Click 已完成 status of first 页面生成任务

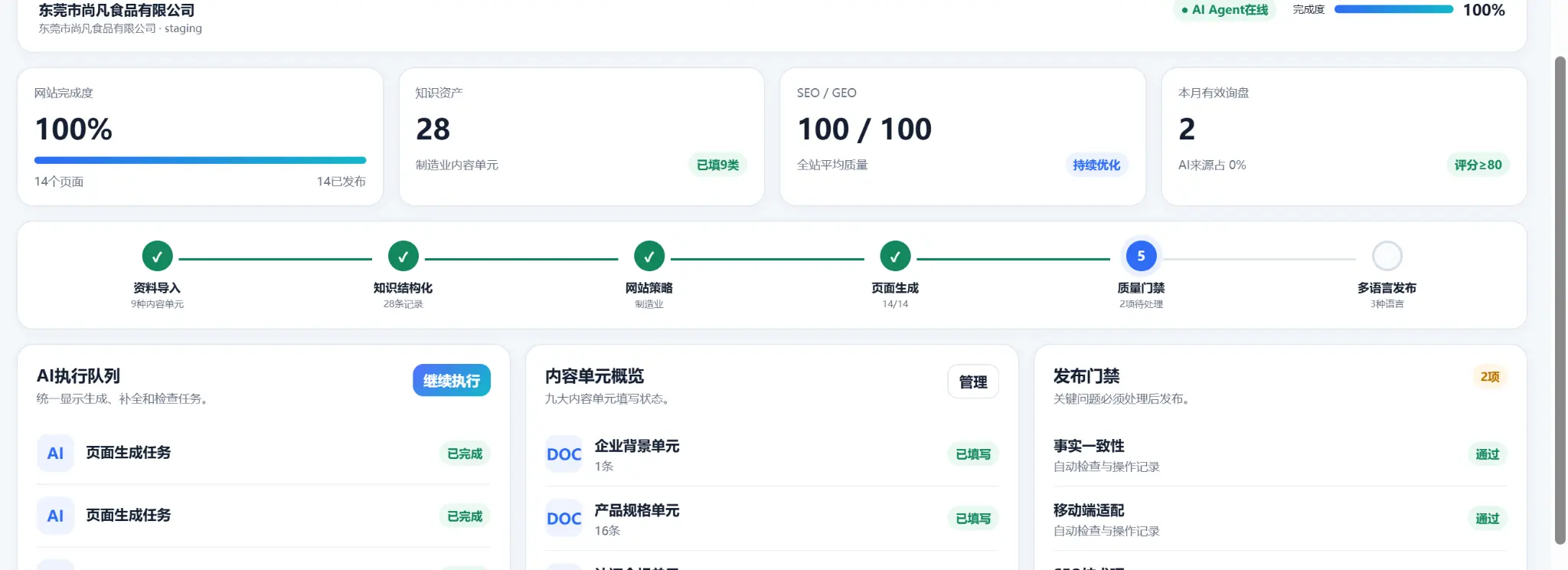point(465,454)
